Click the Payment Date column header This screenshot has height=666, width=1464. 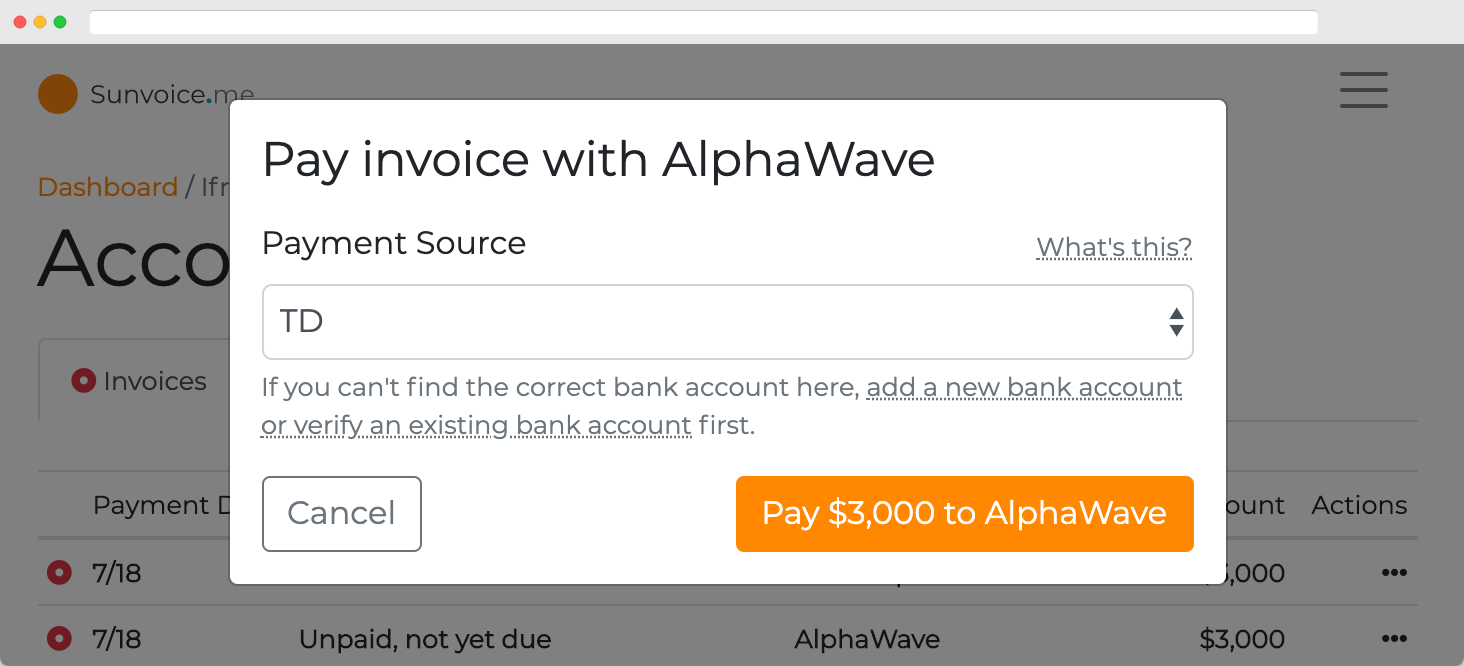(x=160, y=505)
